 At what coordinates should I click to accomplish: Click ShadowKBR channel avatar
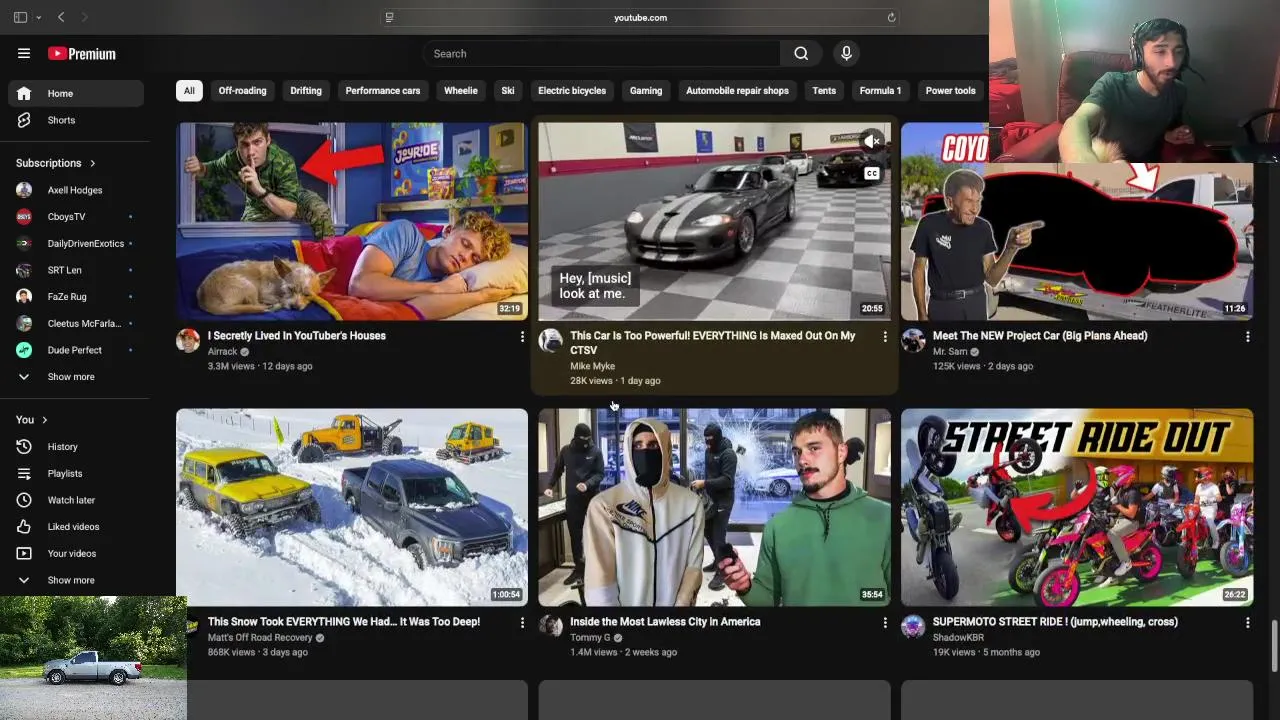[x=913, y=626]
